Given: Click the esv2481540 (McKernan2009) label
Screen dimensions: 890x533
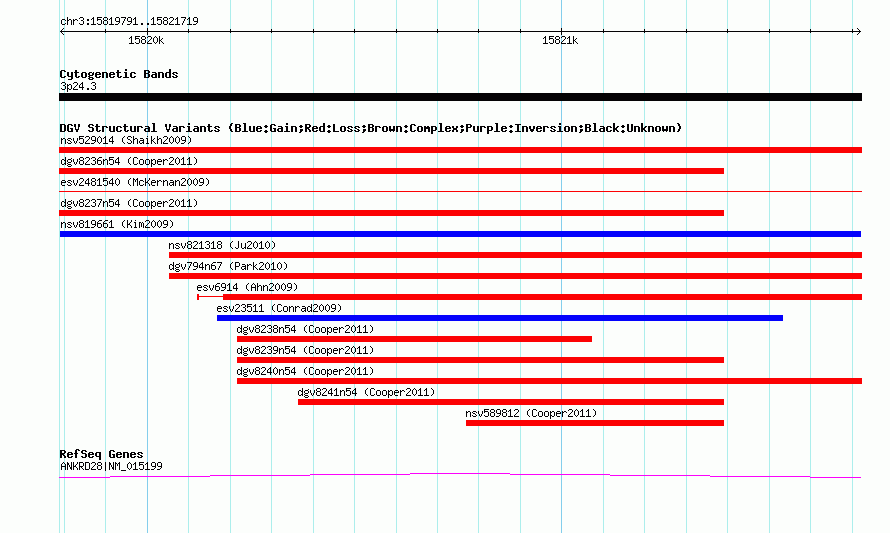Looking at the screenshot, I should click(x=135, y=182).
